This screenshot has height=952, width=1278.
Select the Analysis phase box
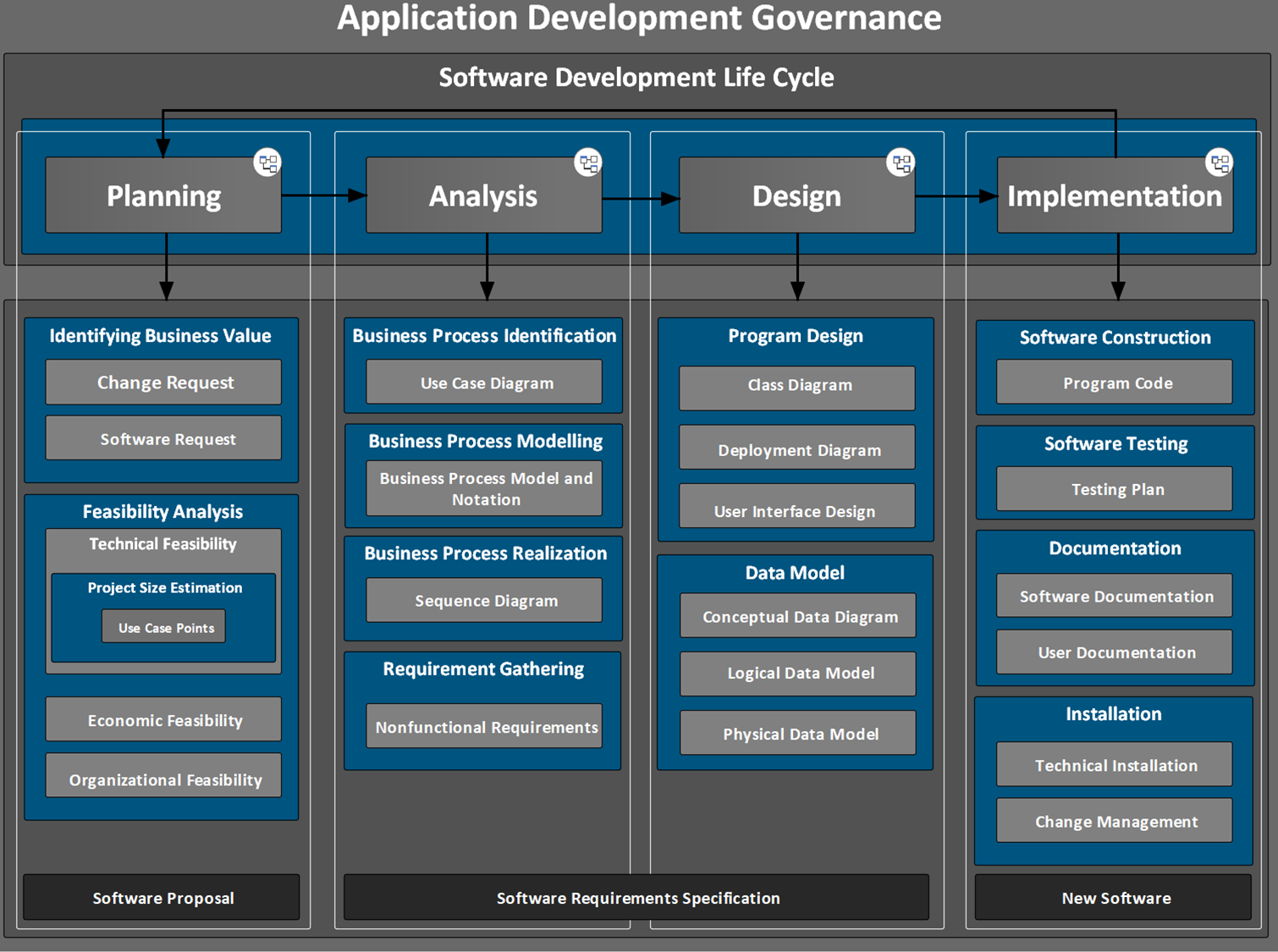point(483,195)
